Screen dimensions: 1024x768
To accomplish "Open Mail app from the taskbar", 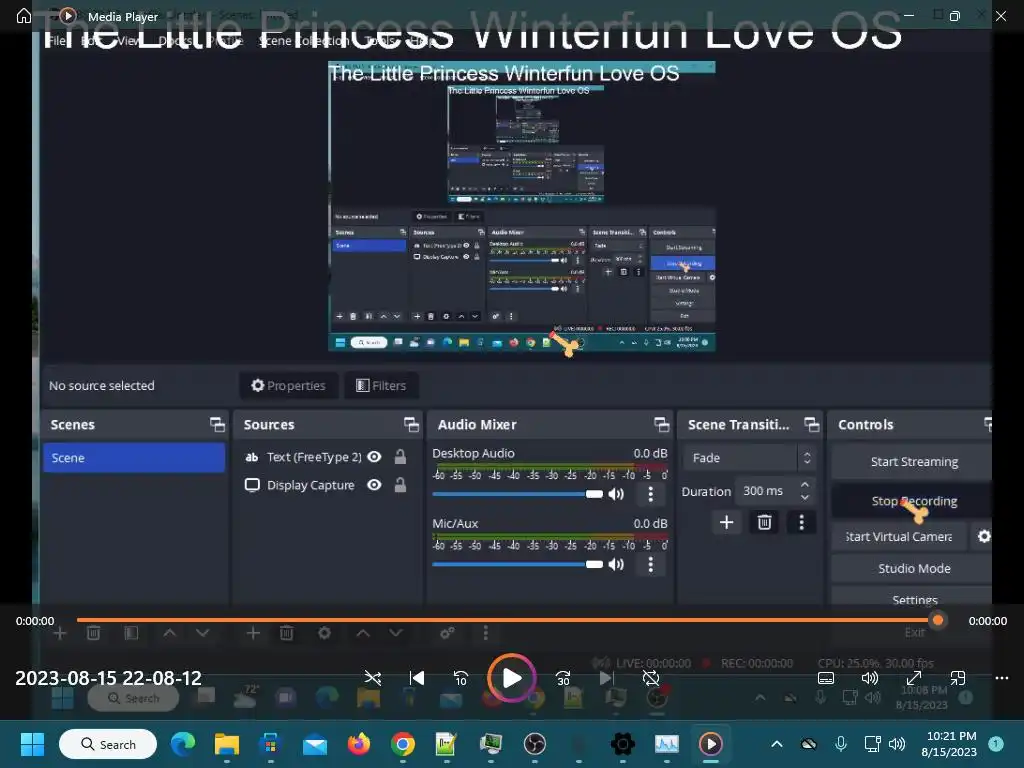I will tap(315, 744).
